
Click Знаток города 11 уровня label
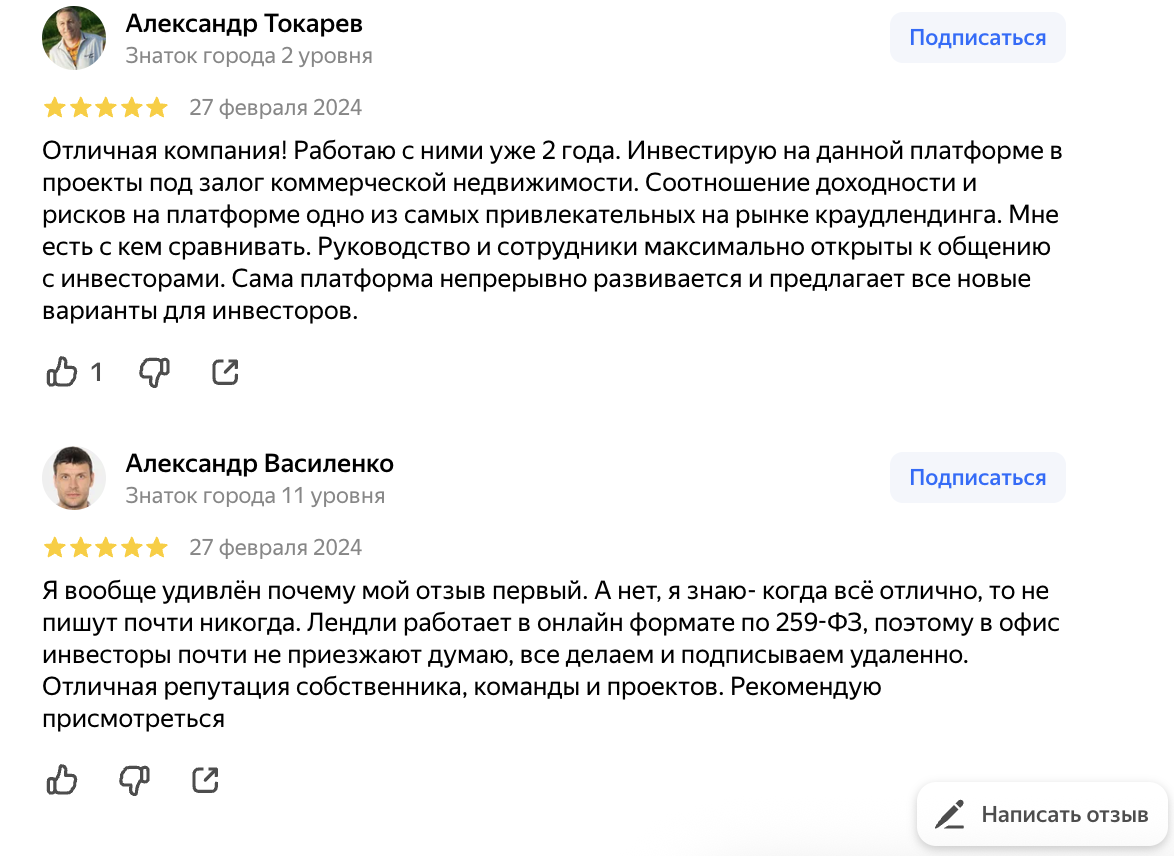click(255, 495)
